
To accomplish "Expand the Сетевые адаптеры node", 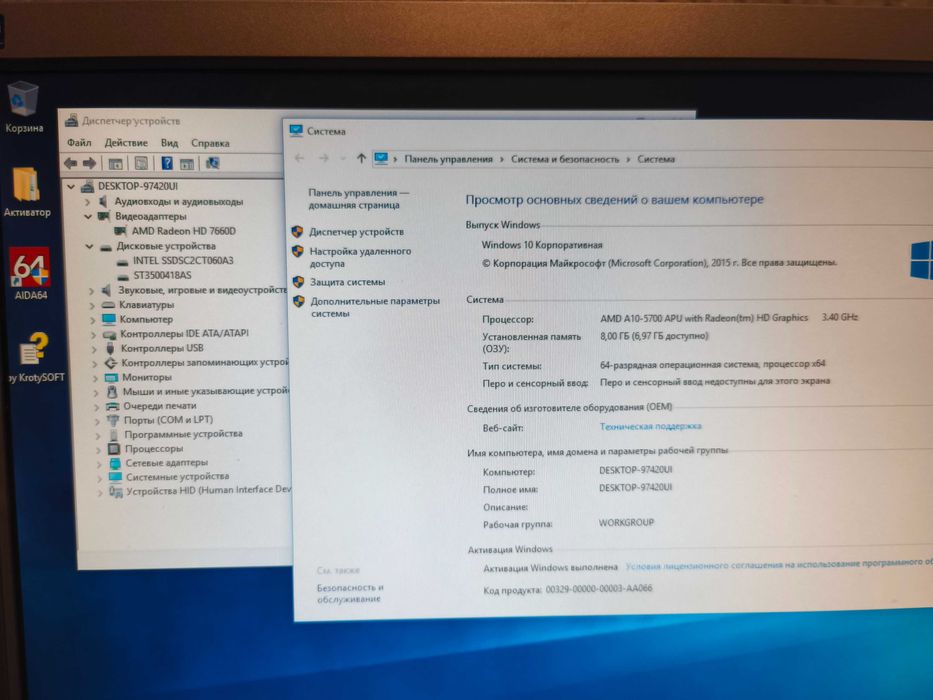I will point(99,463).
